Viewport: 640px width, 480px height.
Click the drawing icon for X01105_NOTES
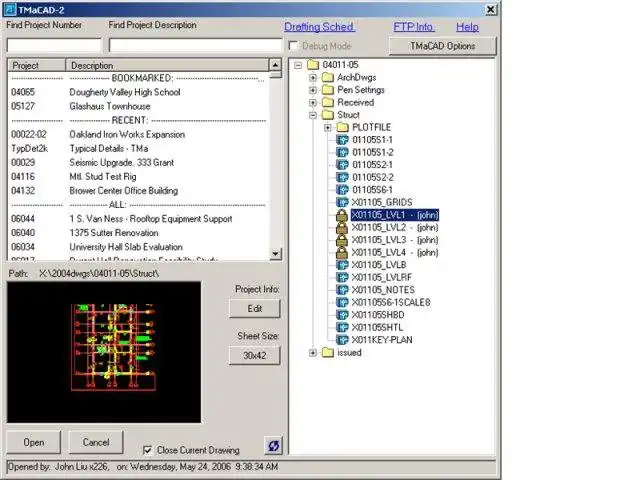pyautogui.click(x=342, y=290)
